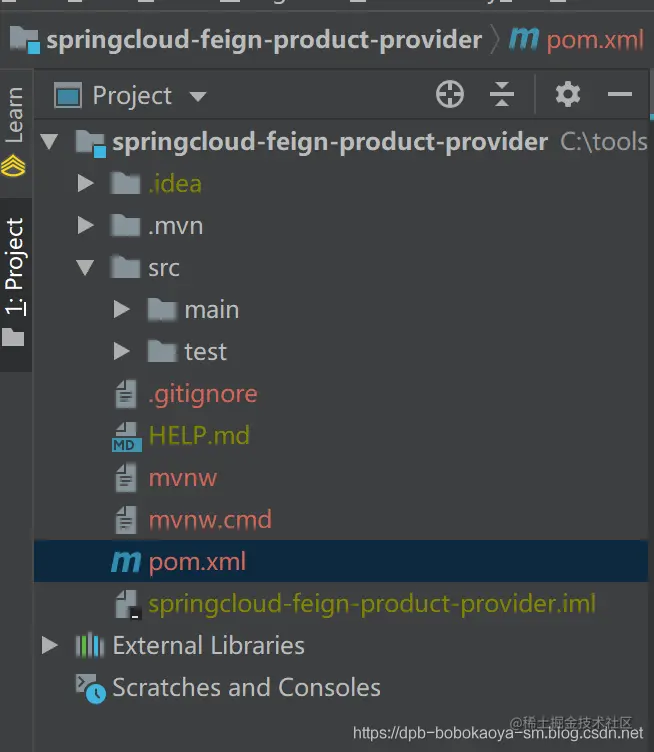Click the mvnw file icon
Viewport: 654px width, 752px height.
[x=126, y=478]
